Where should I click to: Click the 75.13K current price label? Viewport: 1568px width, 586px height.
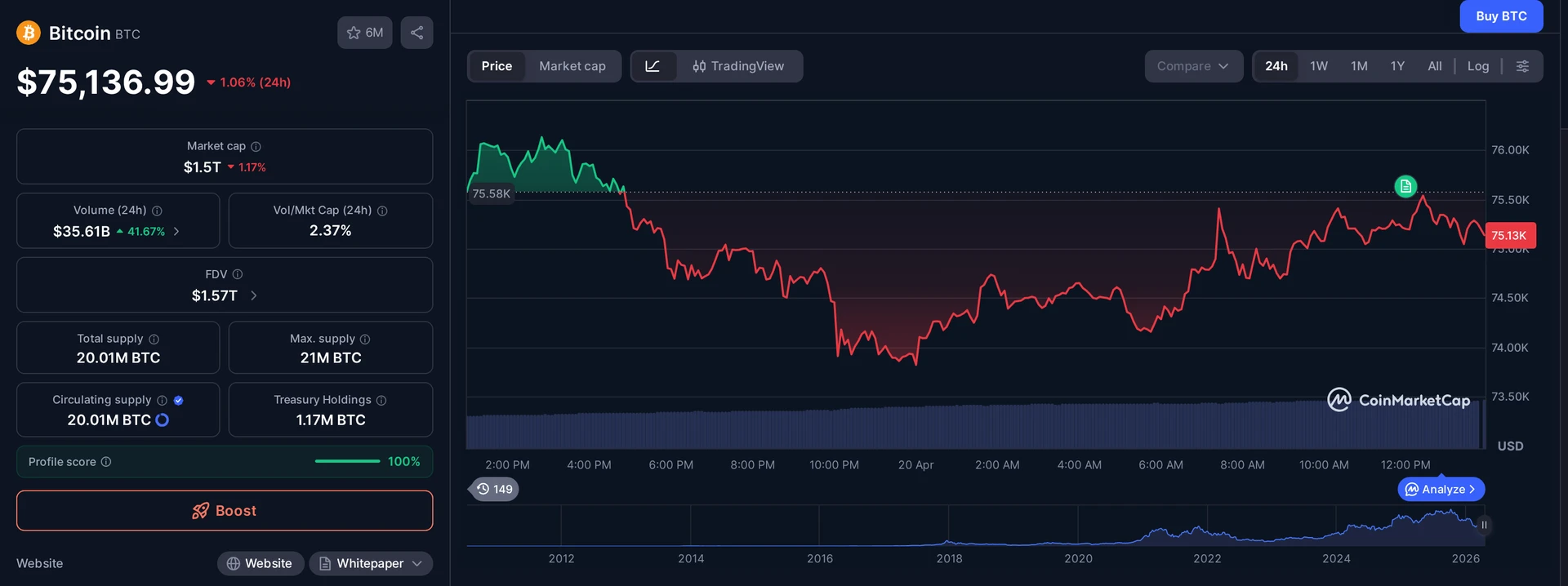pyautogui.click(x=1510, y=235)
